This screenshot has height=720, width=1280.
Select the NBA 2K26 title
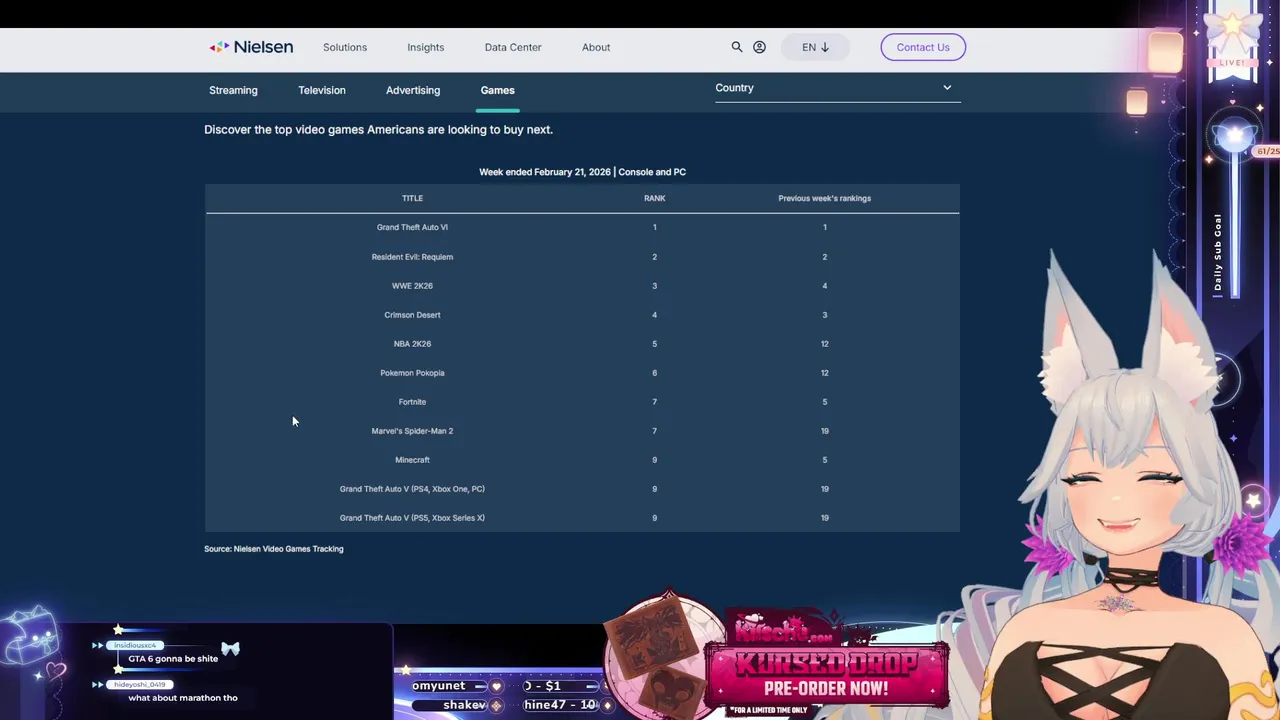tap(412, 344)
